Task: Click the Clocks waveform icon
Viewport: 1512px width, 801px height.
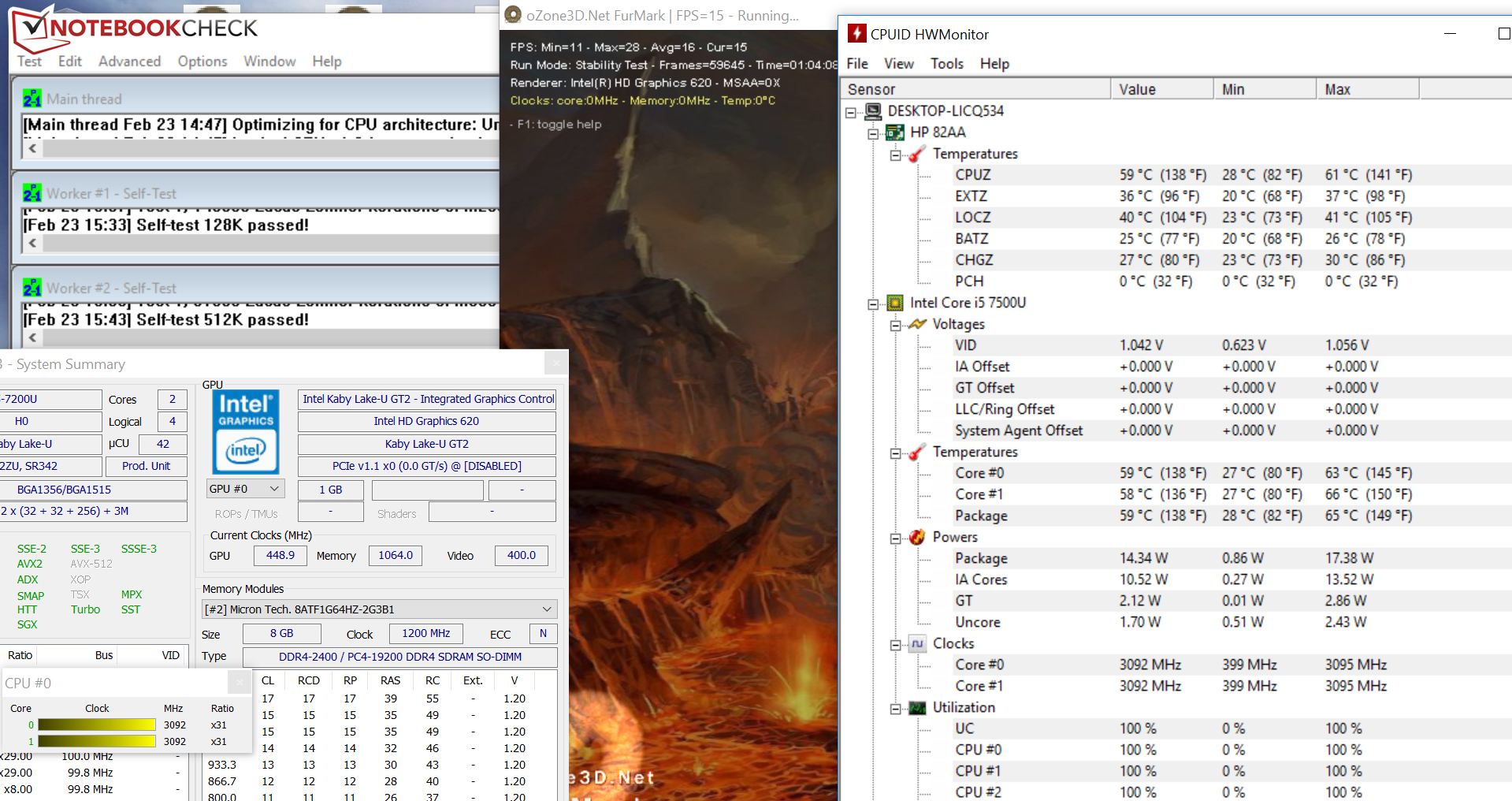Action: click(917, 643)
